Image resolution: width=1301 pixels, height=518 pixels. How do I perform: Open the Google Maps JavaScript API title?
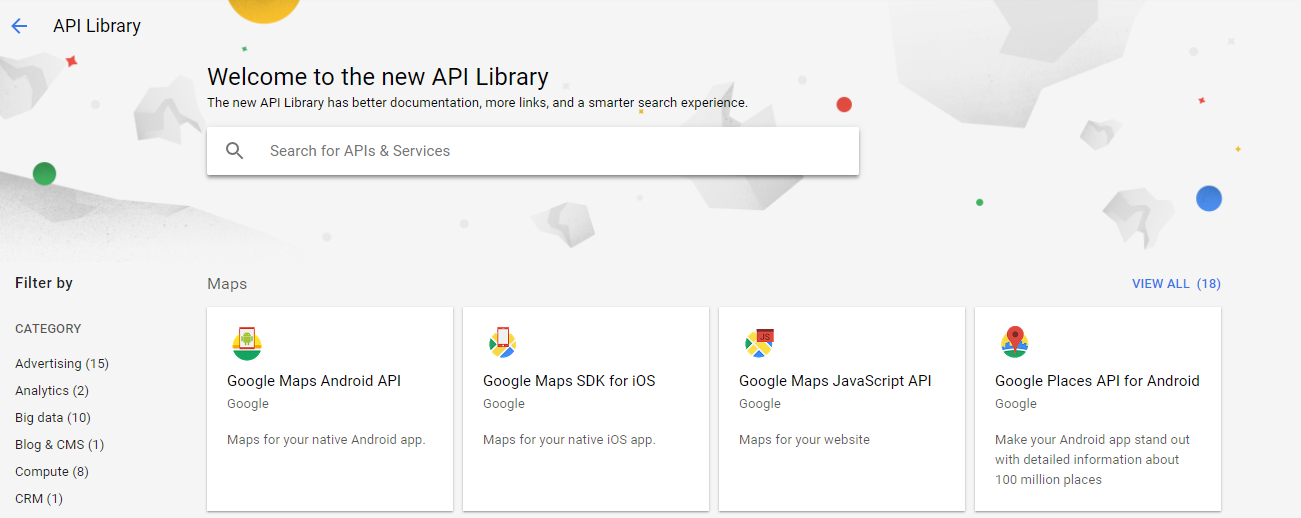pos(835,381)
